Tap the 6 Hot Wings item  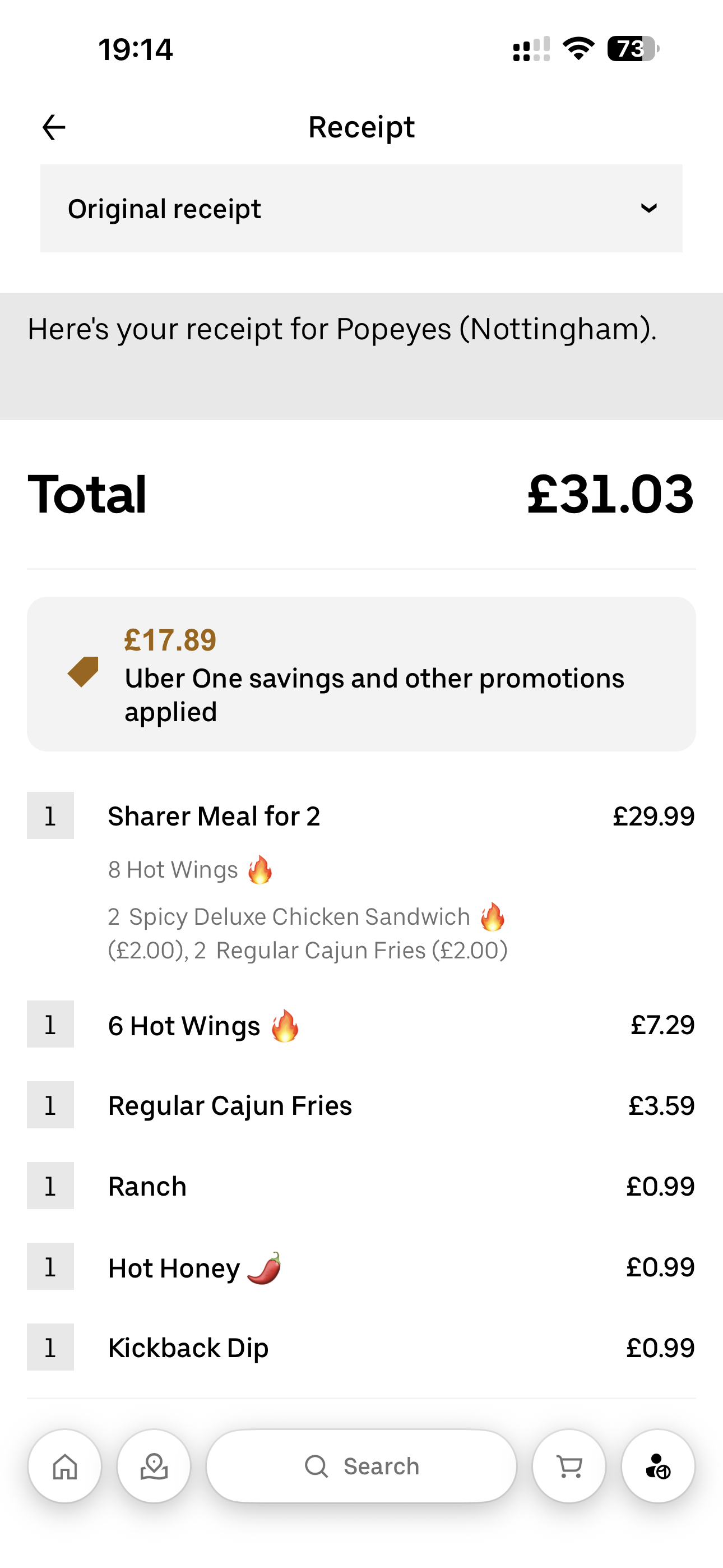click(184, 1026)
